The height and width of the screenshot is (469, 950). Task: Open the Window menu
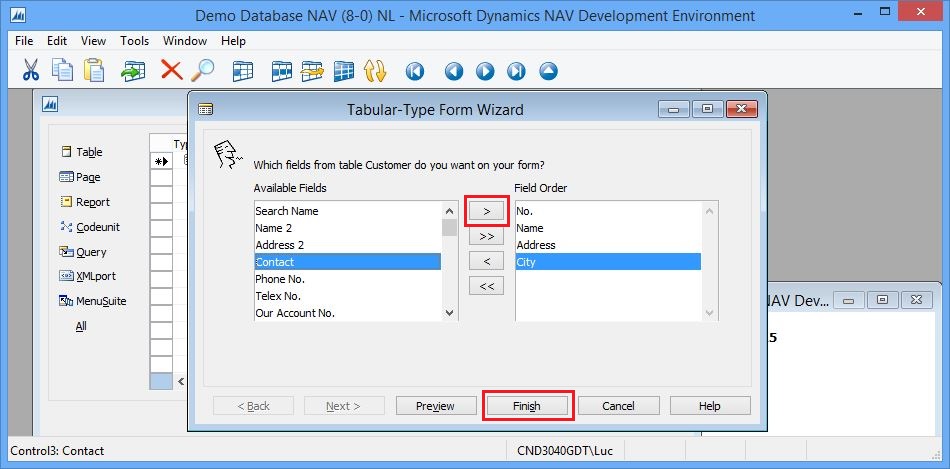coord(185,41)
